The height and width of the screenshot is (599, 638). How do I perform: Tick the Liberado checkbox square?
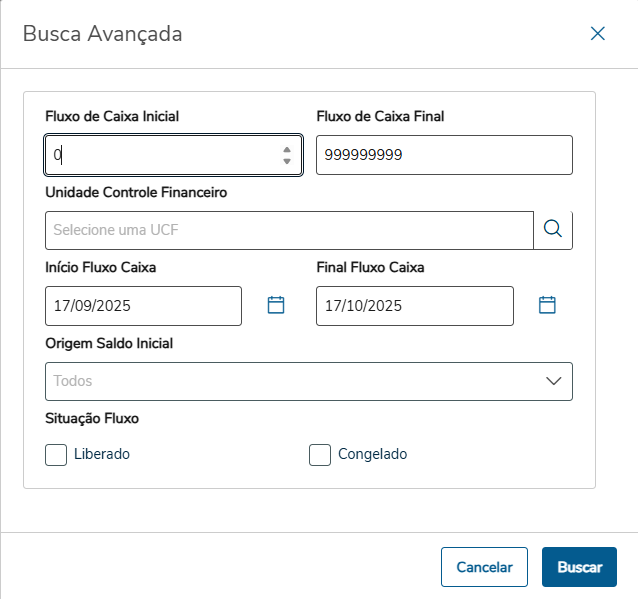click(56, 455)
